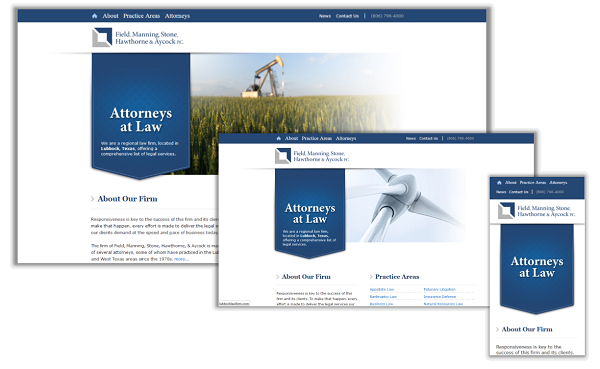Click the phone number in the desktop header

pyautogui.click(x=387, y=16)
